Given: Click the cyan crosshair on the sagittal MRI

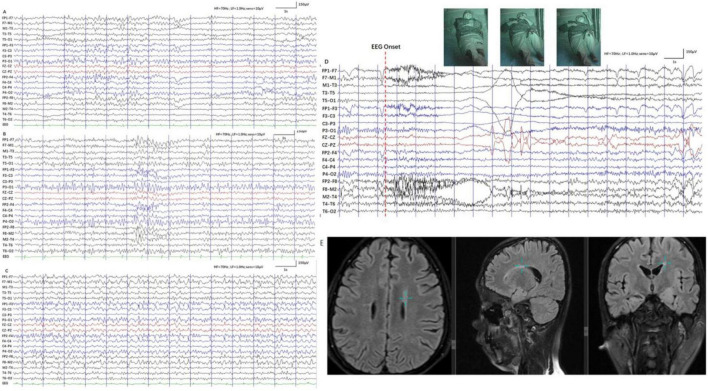Looking at the screenshot, I should point(522,266).
